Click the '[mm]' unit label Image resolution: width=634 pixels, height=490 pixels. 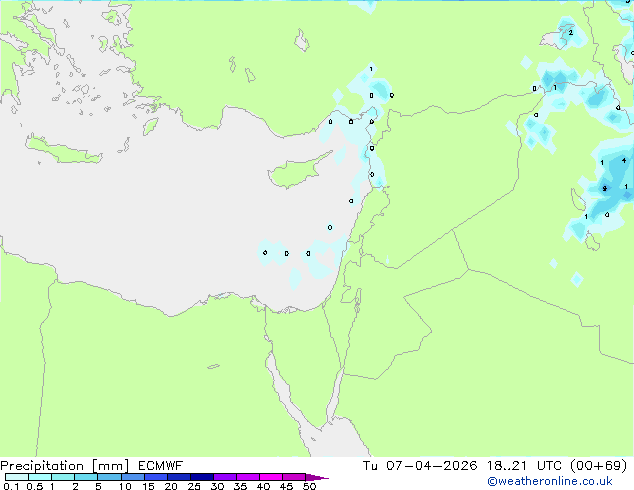point(110,466)
